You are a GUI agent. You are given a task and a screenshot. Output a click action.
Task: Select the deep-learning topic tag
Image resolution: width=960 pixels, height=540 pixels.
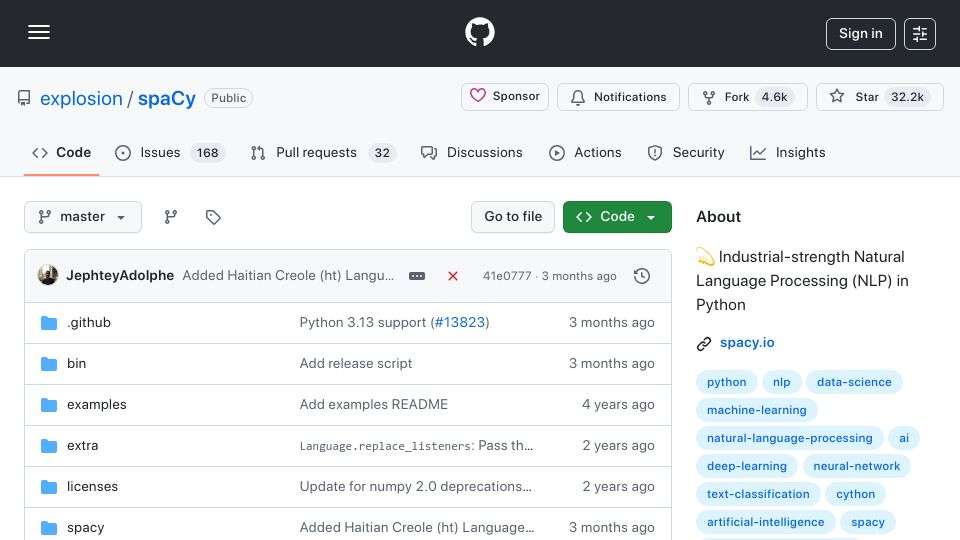(747, 467)
